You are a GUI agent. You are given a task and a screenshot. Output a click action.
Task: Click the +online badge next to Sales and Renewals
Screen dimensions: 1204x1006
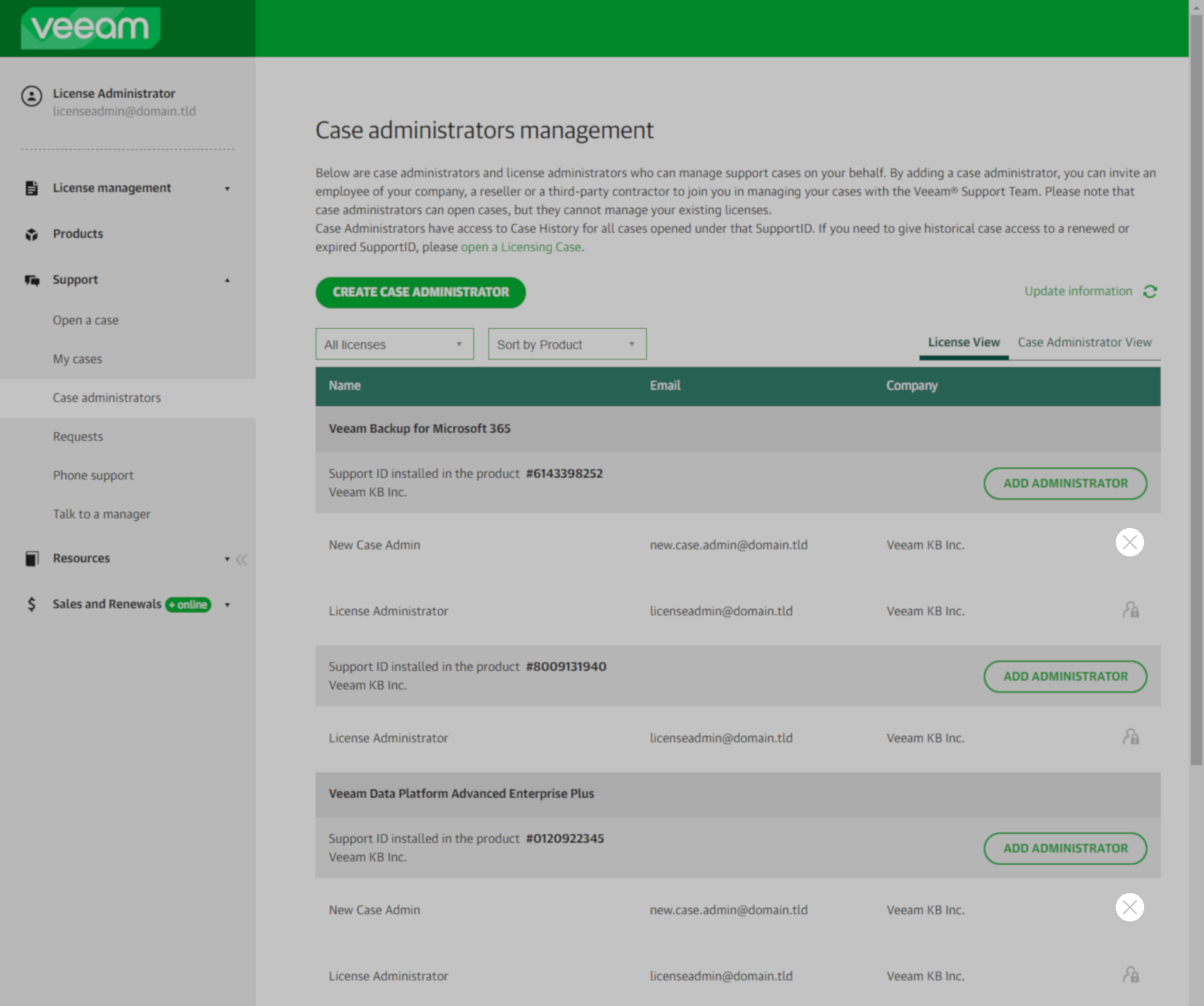pos(189,605)
